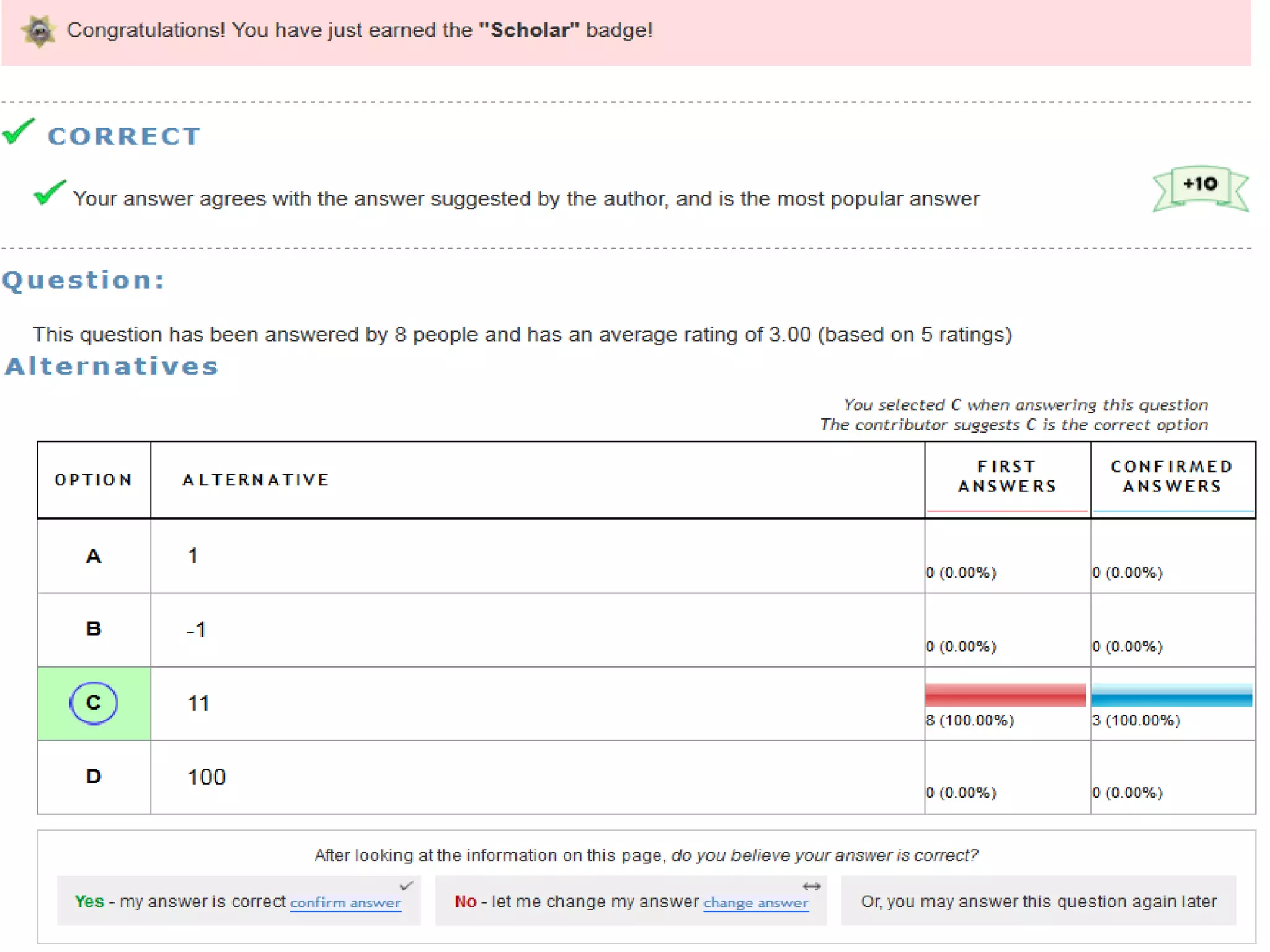Choose to answer this question again later
The width and height of the screenshot is (1270, 952).
coord(1038,901)
